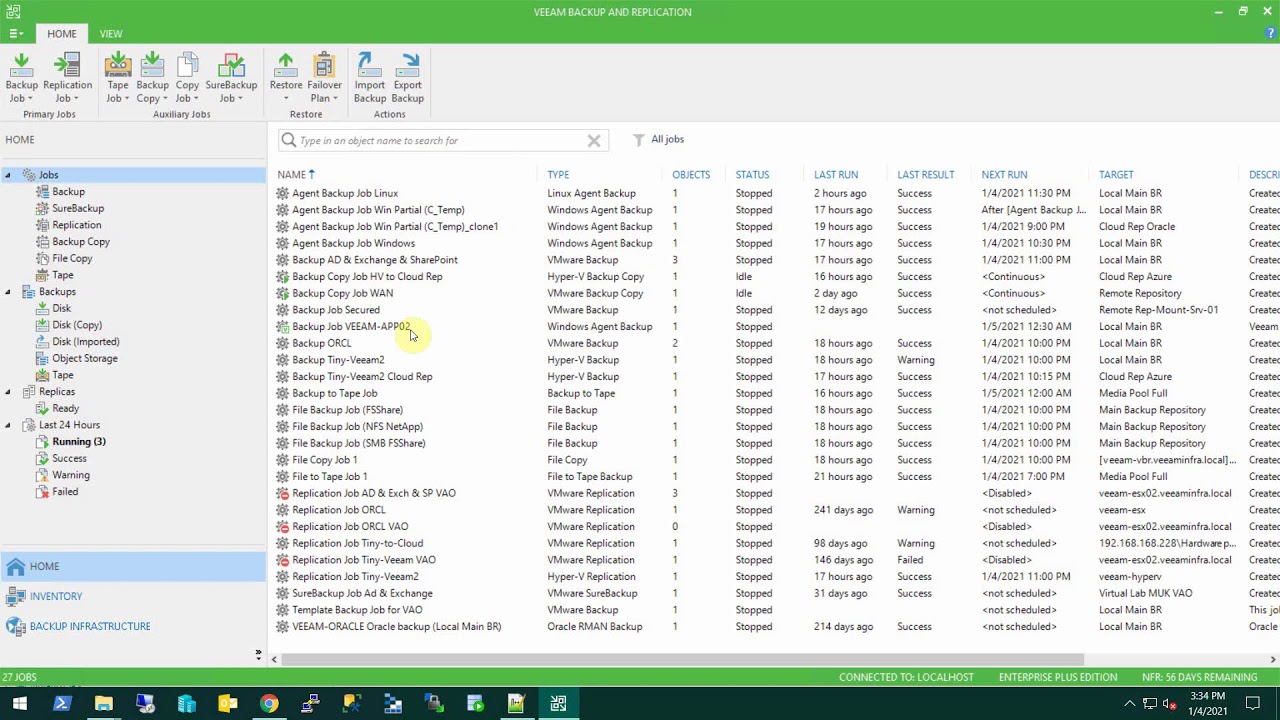Select the Failed tree node
The image size is (1280, 720).
(65, 492)
